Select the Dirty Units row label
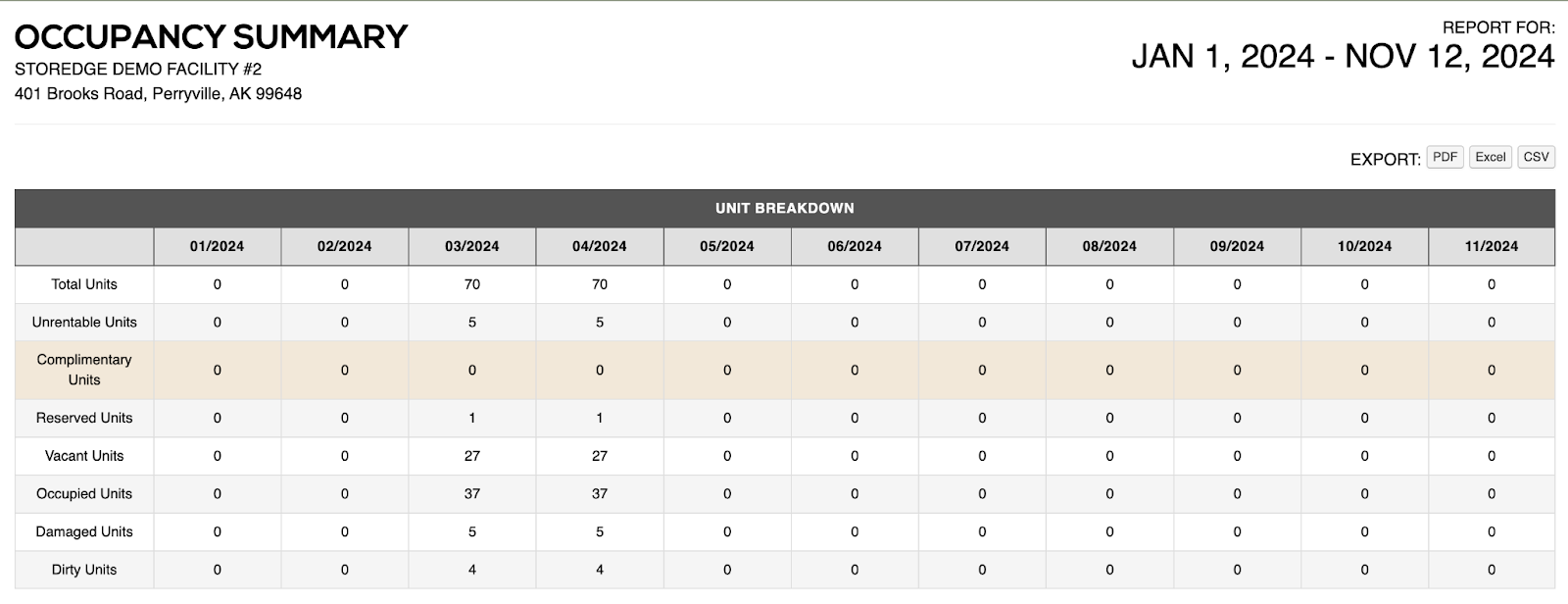The width and height of the screenshot is (1568, 604). [x=84, y=570]
